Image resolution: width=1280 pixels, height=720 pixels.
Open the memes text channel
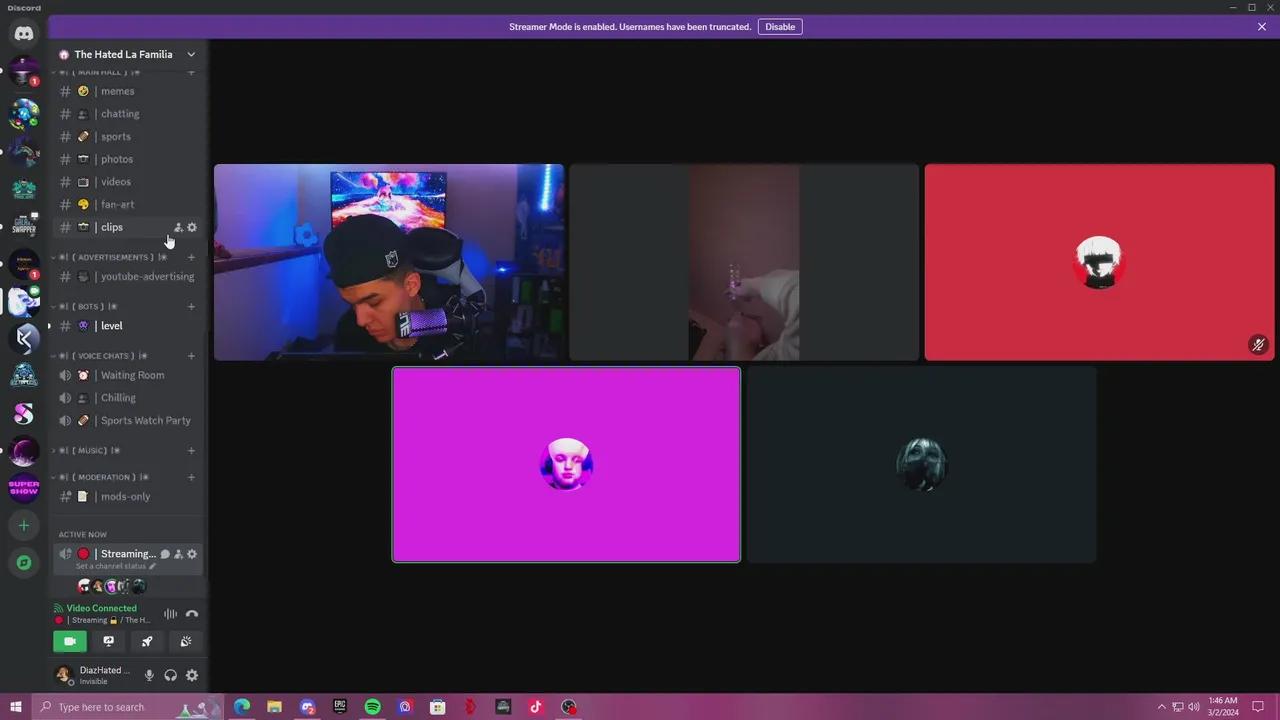[x=128, y=91]
